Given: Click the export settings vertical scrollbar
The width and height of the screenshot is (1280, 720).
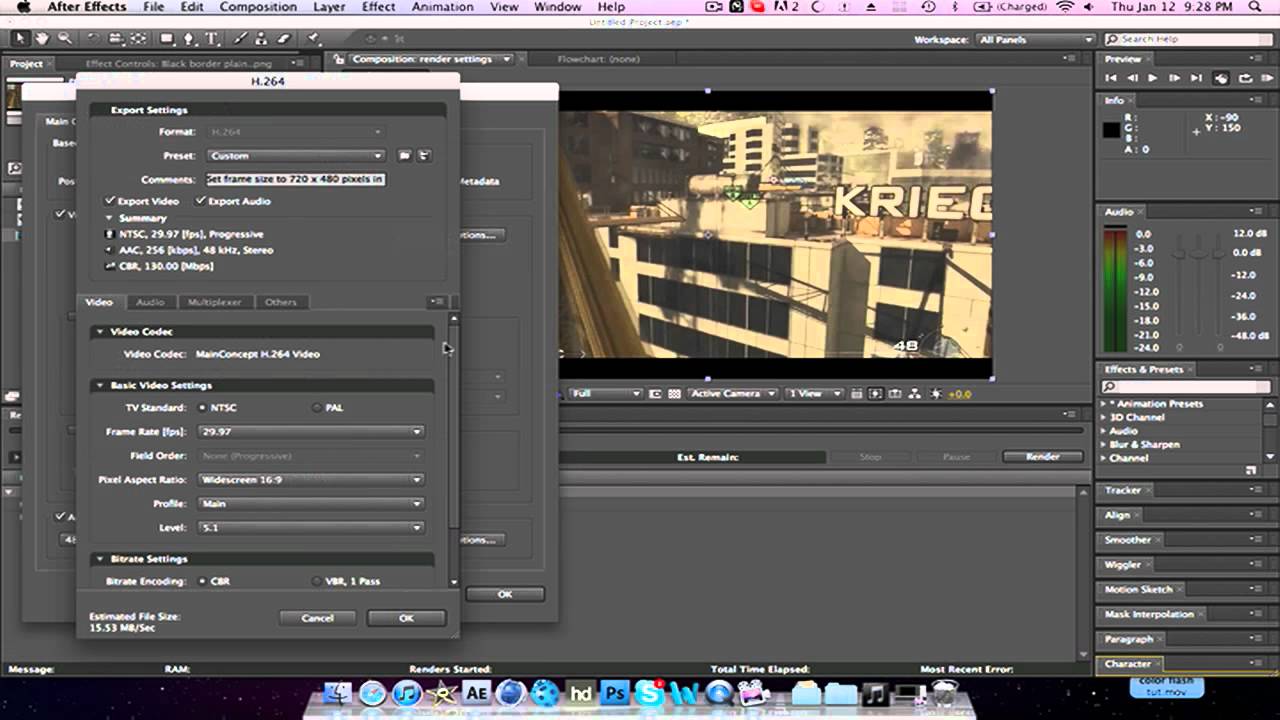Looking at the screenshot, I should (453, 450).
